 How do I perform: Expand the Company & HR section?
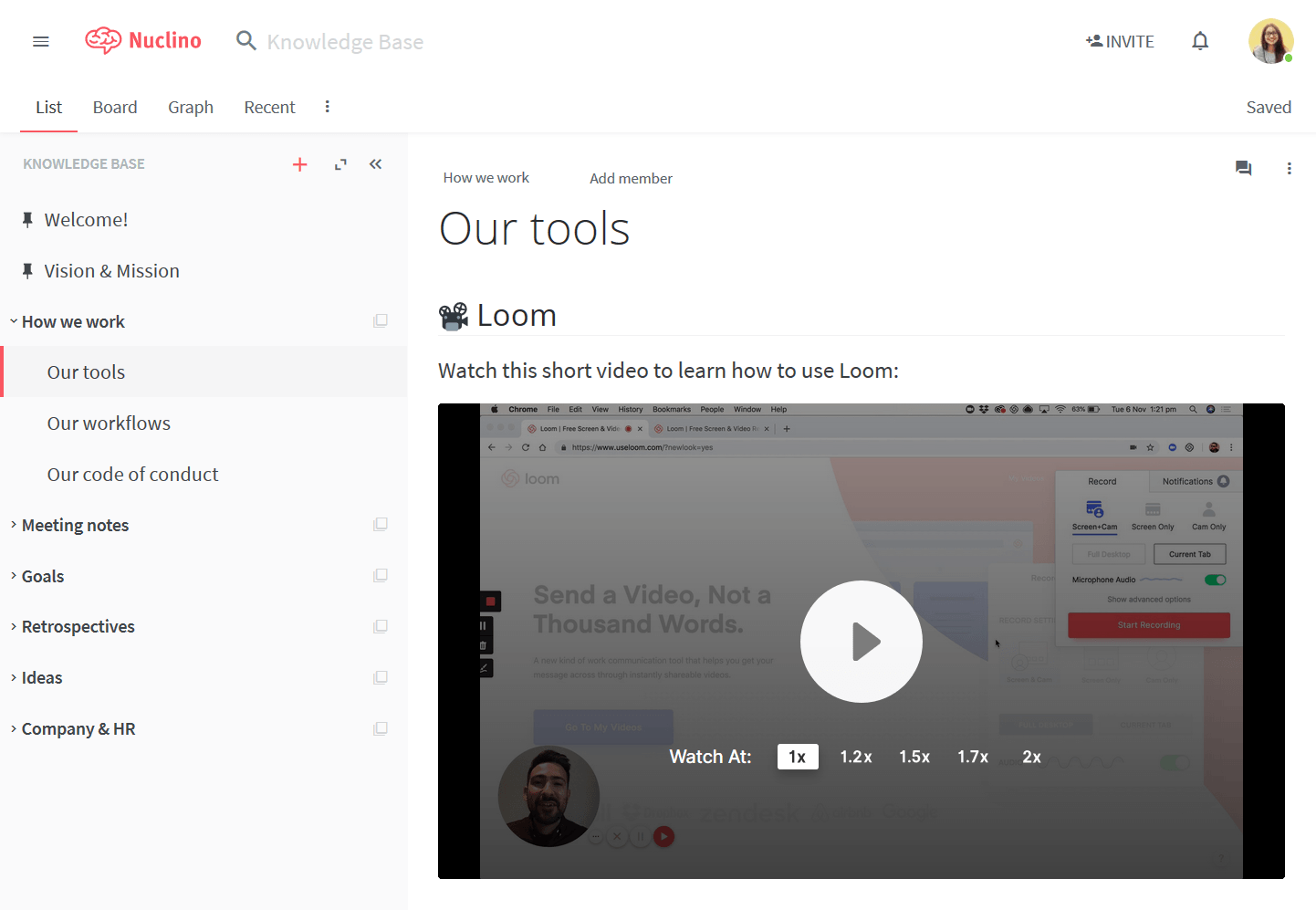click(x=14, y=729)
